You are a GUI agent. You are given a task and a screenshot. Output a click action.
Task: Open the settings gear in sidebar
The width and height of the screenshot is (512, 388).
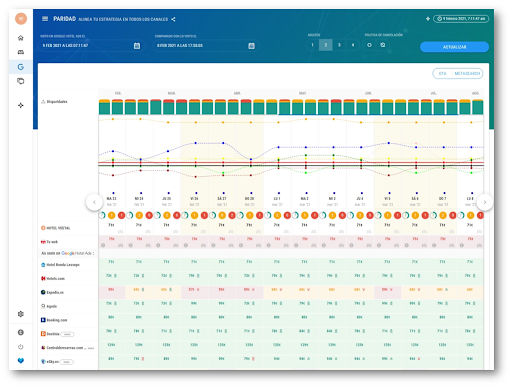click(x=21, y=314)
